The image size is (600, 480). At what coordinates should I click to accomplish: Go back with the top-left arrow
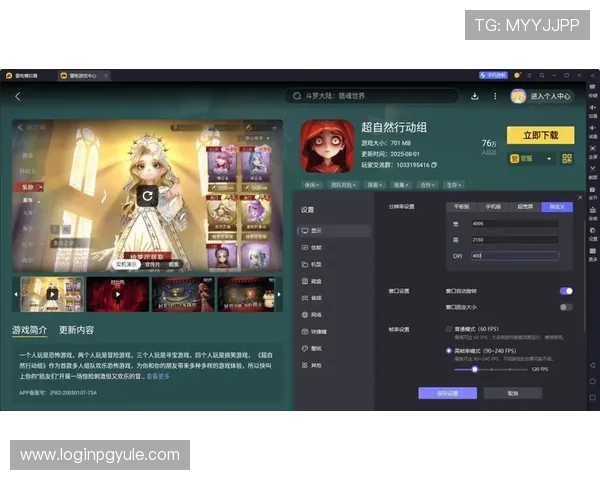(18, 96)
